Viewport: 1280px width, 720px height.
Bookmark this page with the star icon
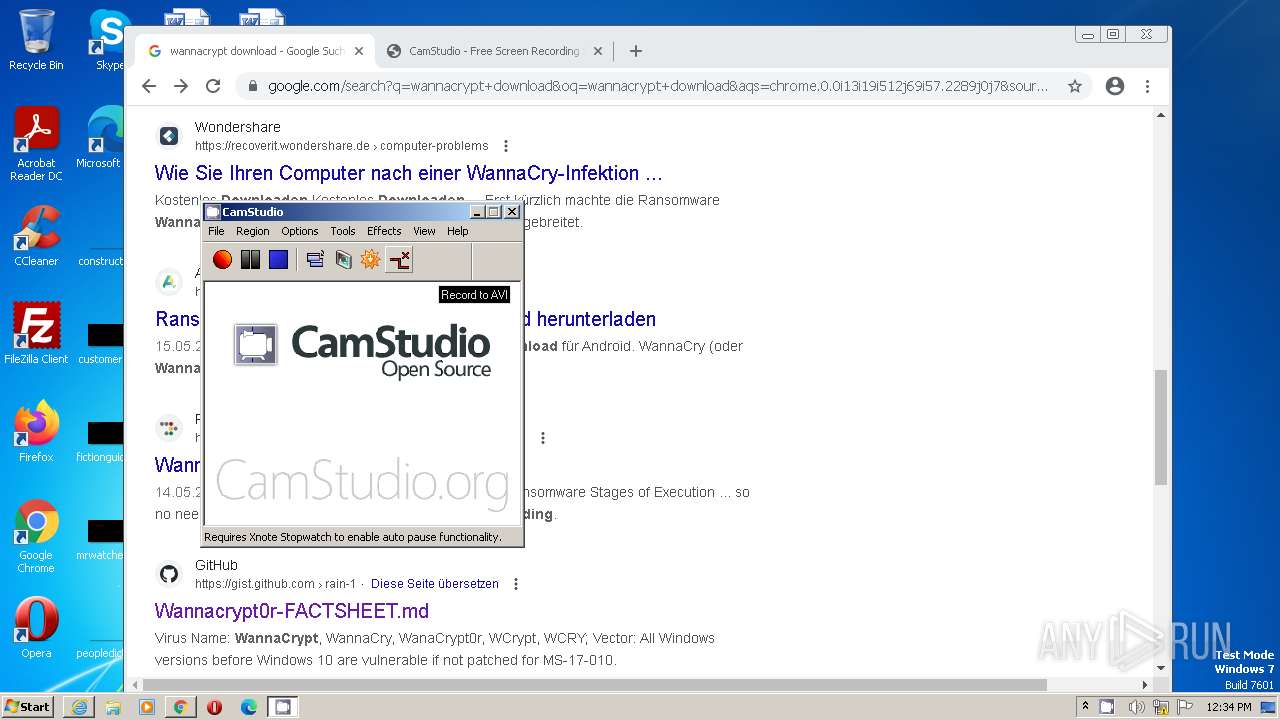click(1075, 86)
